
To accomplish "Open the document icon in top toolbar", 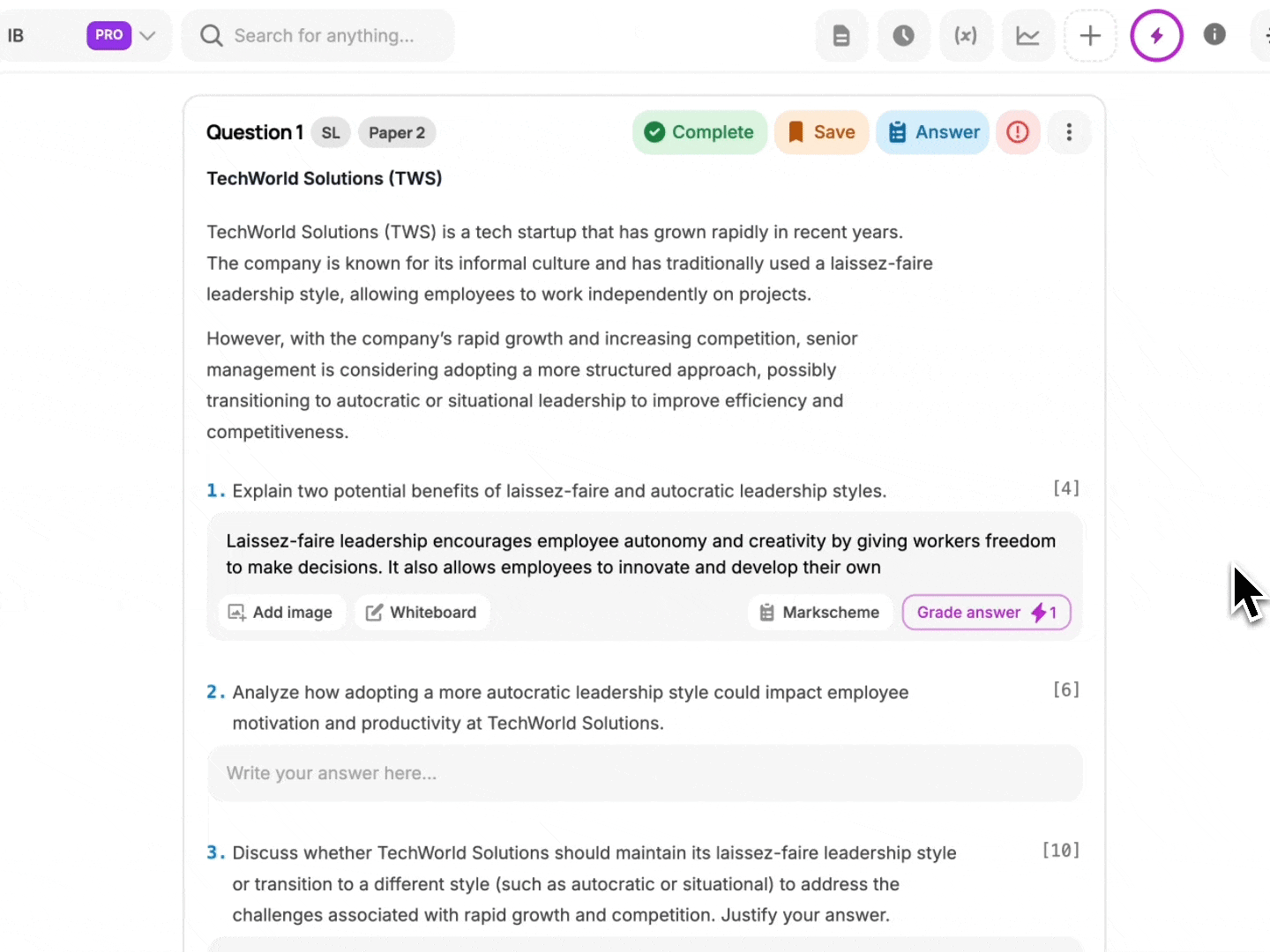I will [841, 36].
